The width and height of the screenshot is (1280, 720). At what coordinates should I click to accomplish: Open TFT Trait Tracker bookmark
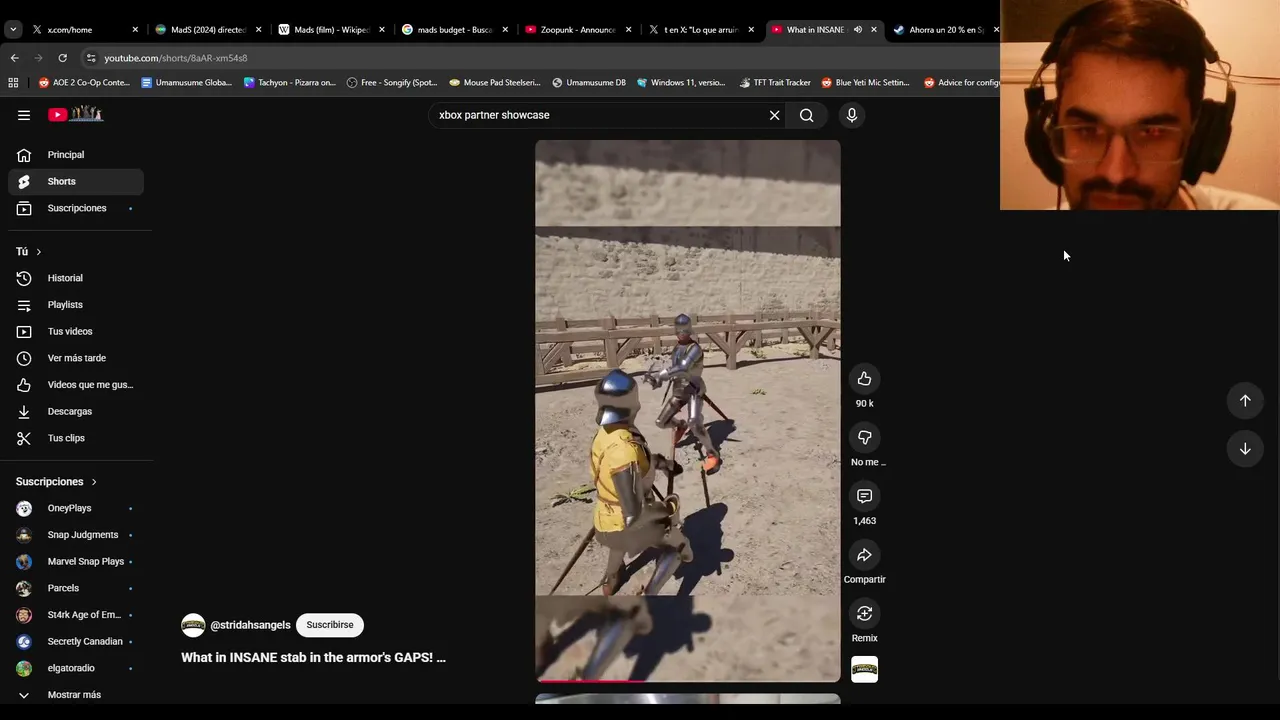coord(775,83)
